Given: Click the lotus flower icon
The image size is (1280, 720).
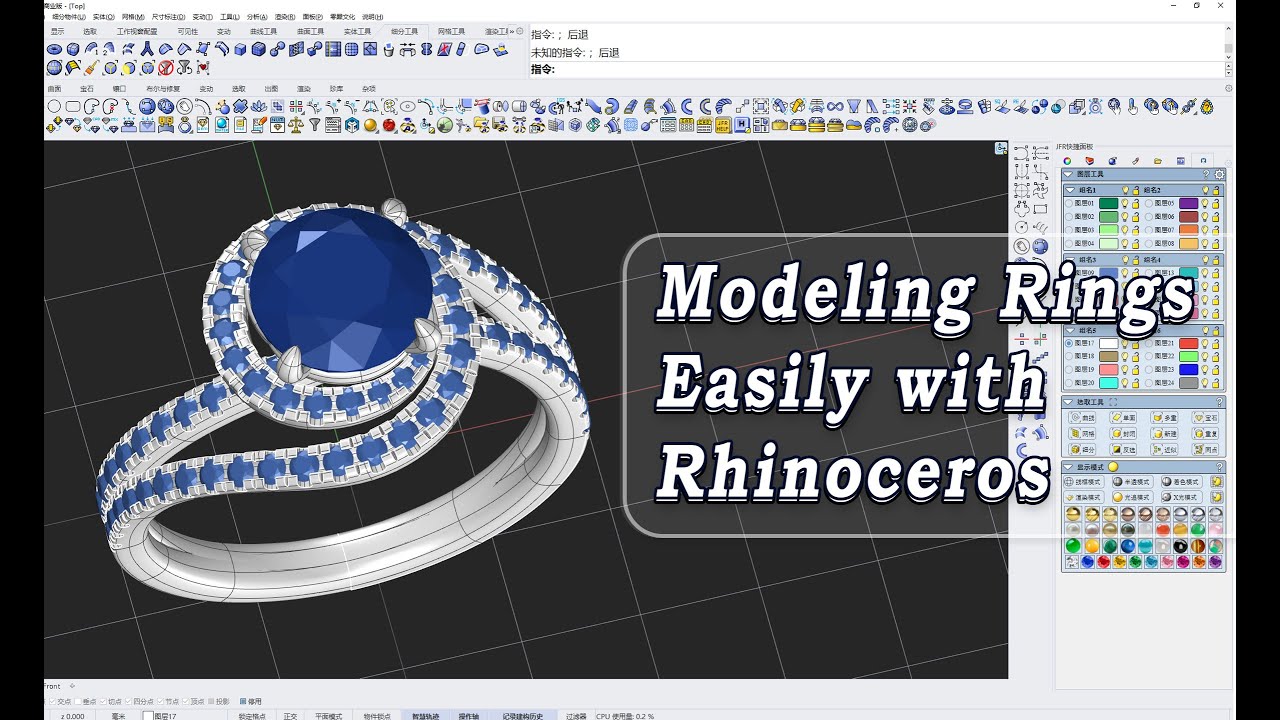Looking at the screenshot, I should click(x=259, y=105).
